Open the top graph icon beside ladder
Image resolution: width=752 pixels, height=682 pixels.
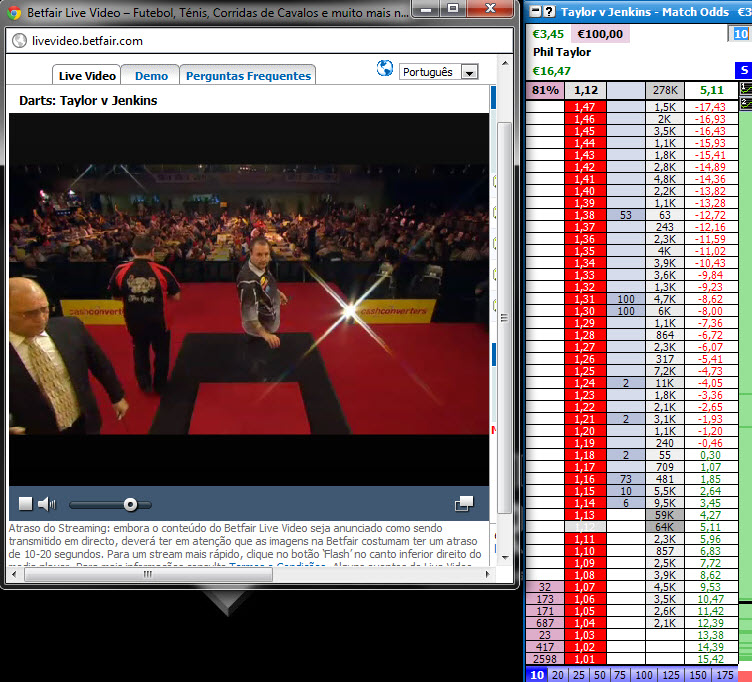746,88
